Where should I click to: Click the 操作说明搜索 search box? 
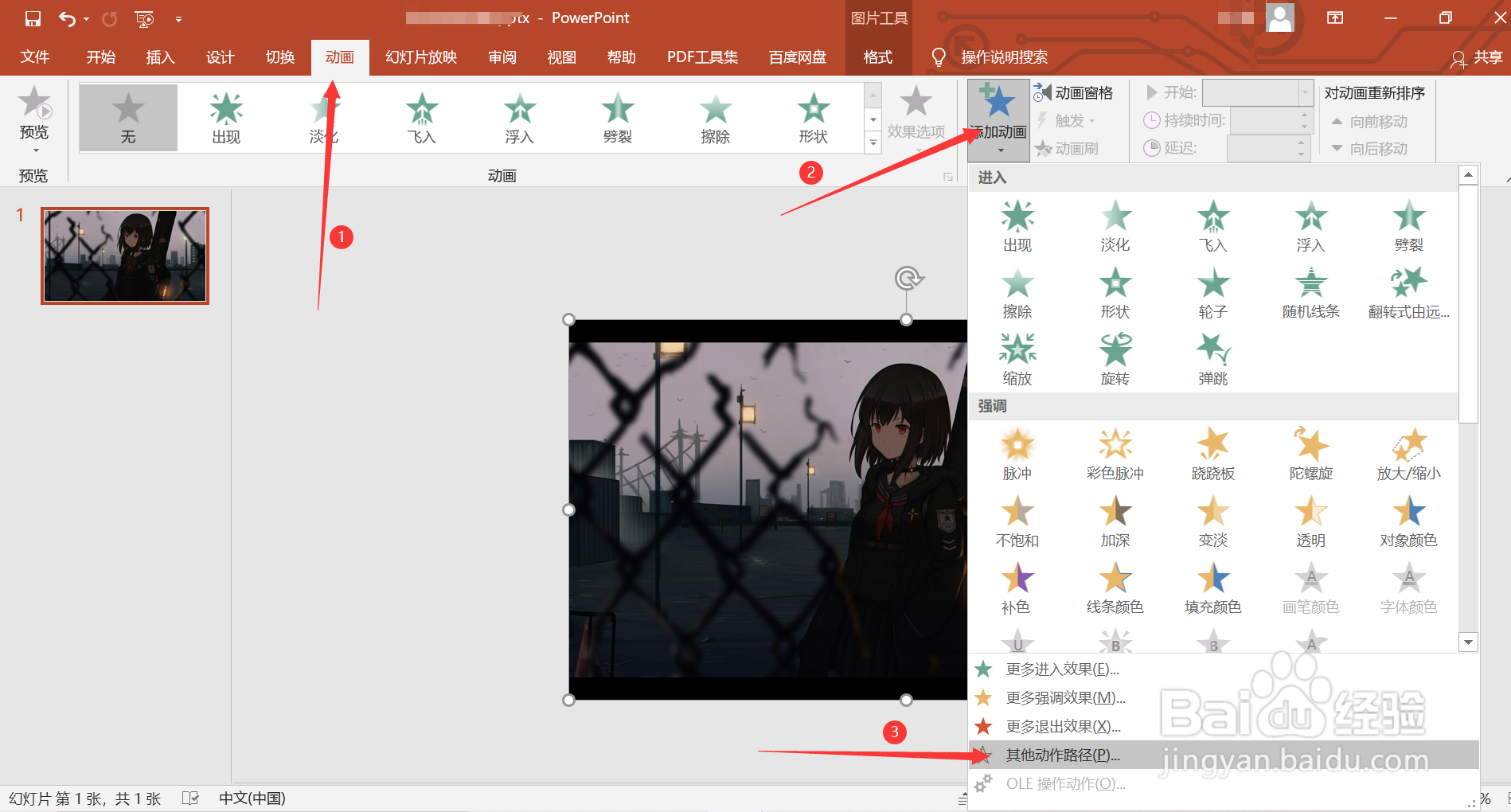1004,57
